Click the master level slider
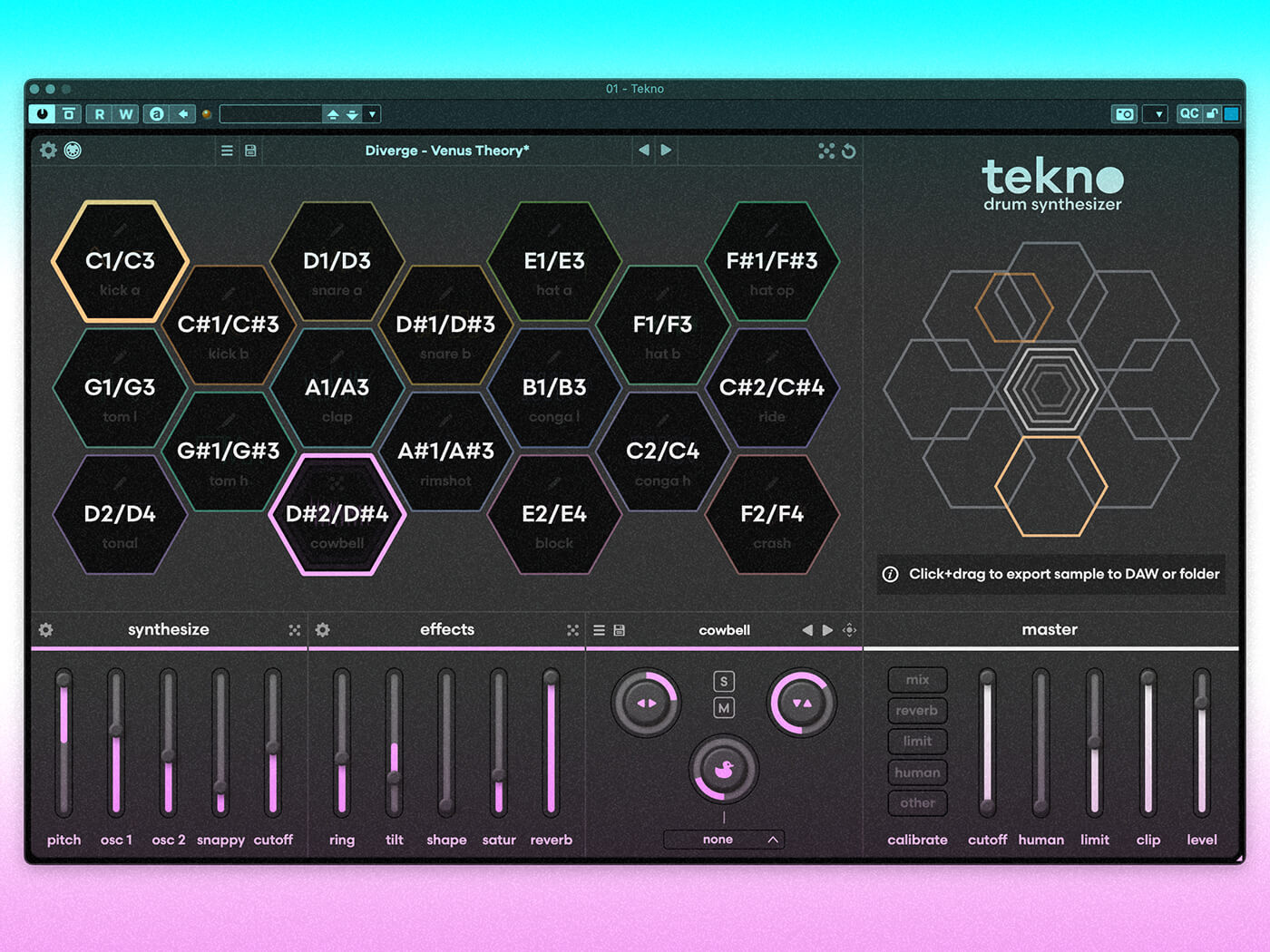The image size is (1270, 952). point(1201,743)
